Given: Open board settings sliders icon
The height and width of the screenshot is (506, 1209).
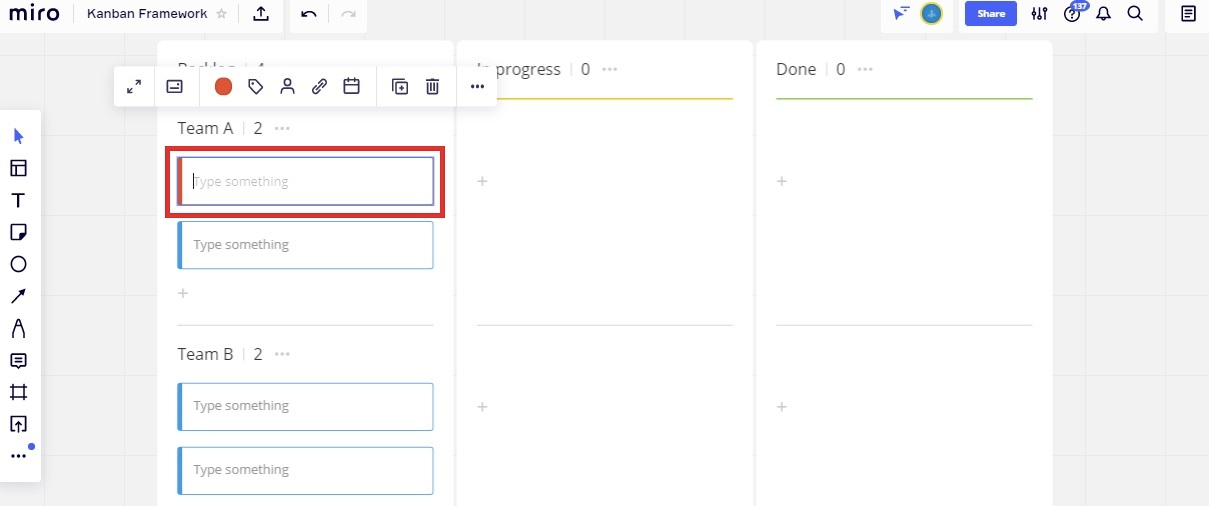Looking at the screenshot, I should click(x=1040, y=14).
